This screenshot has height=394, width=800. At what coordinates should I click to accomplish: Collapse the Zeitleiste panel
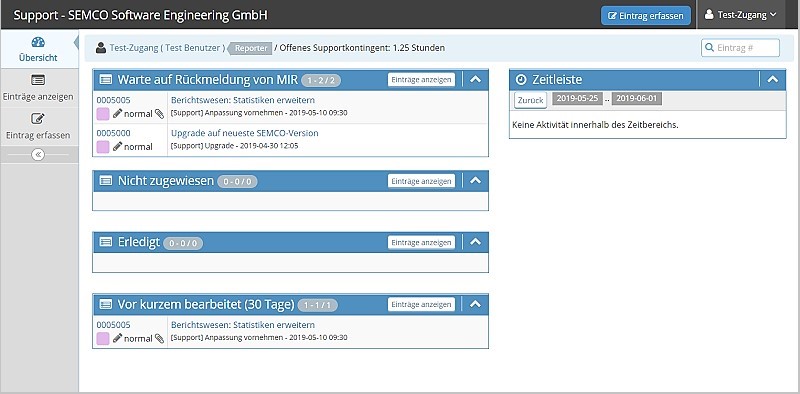pyautogui.click(x=773, y=79)
